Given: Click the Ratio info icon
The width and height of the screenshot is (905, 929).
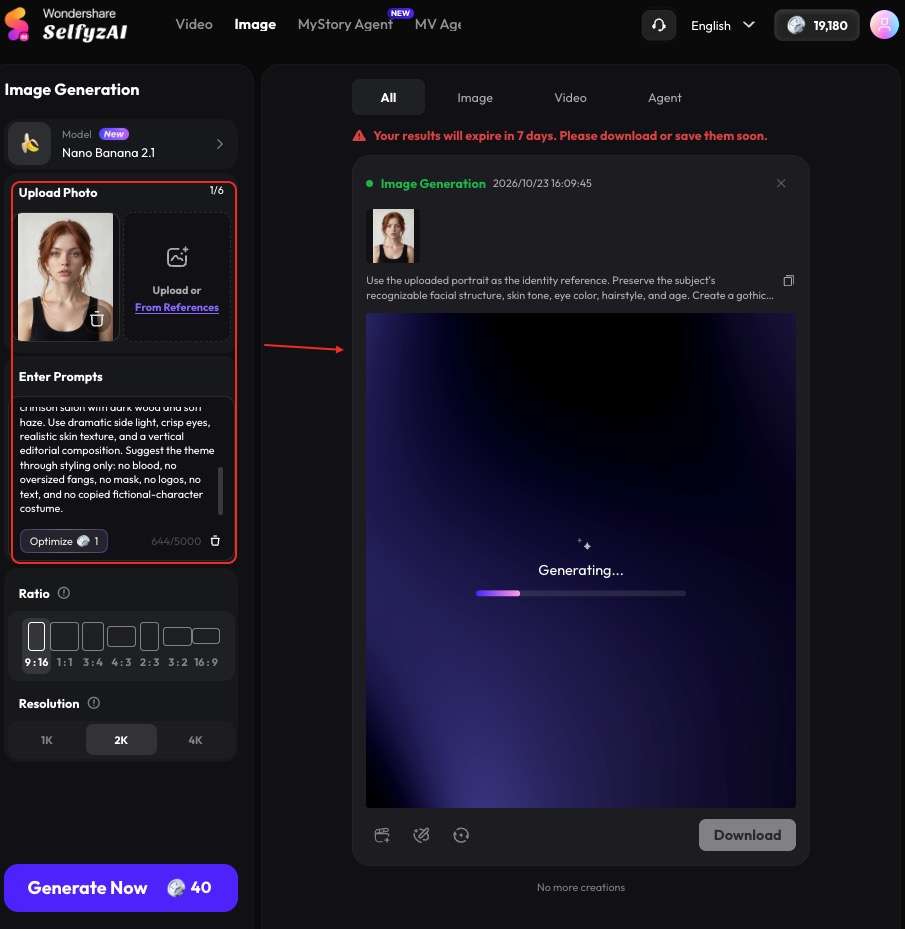Looking at the screenshot, I should 64,593.
